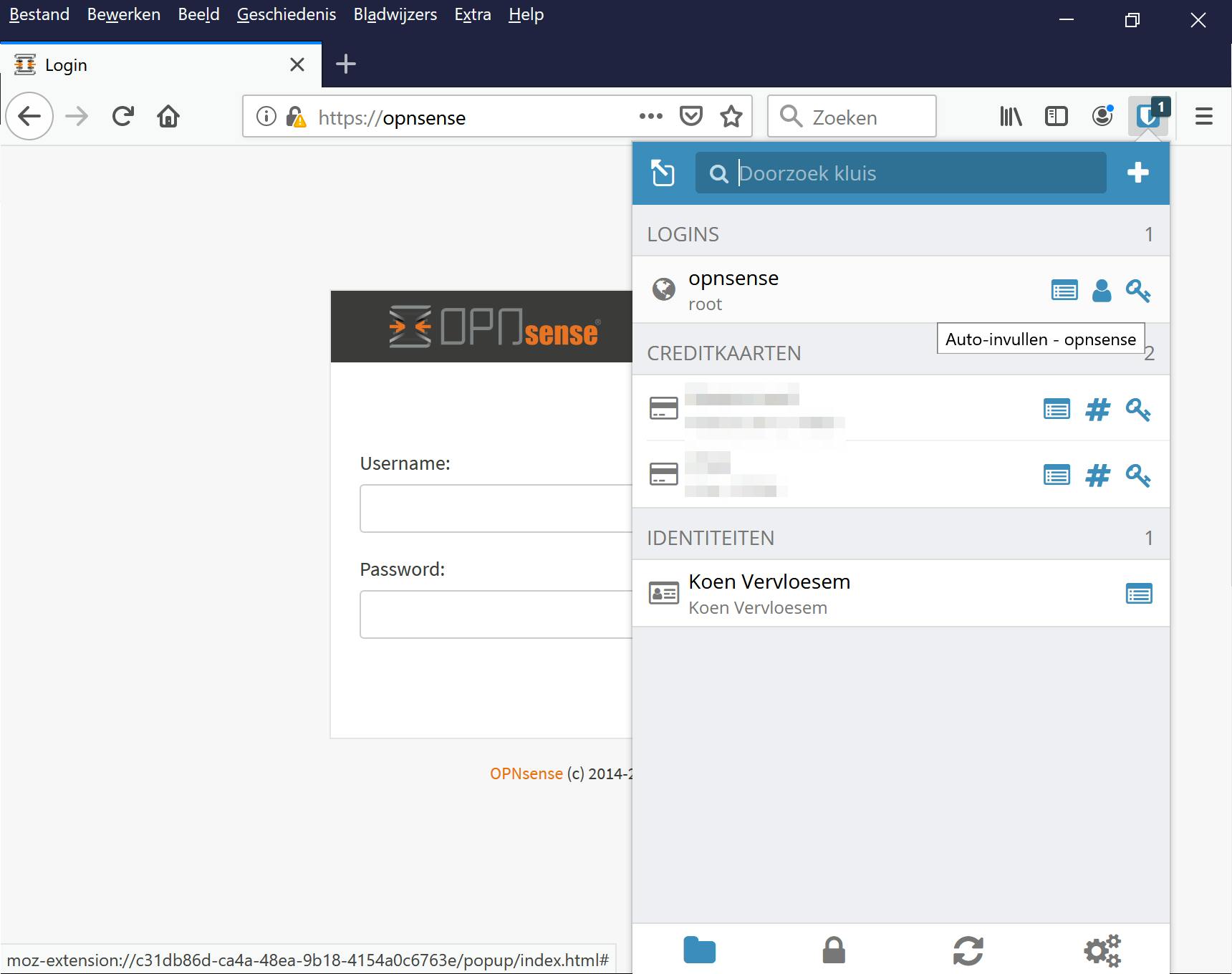Pop out the Bitwarden vault window

(663, 173)
